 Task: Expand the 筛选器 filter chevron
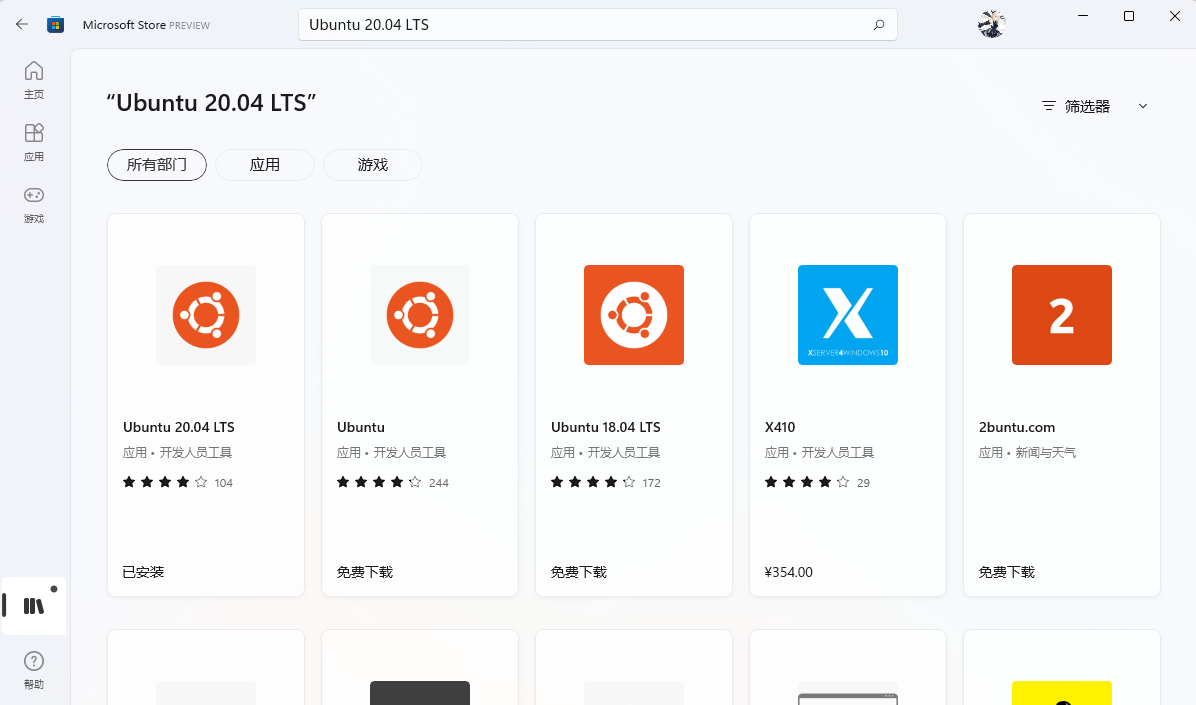[1143, 106]
